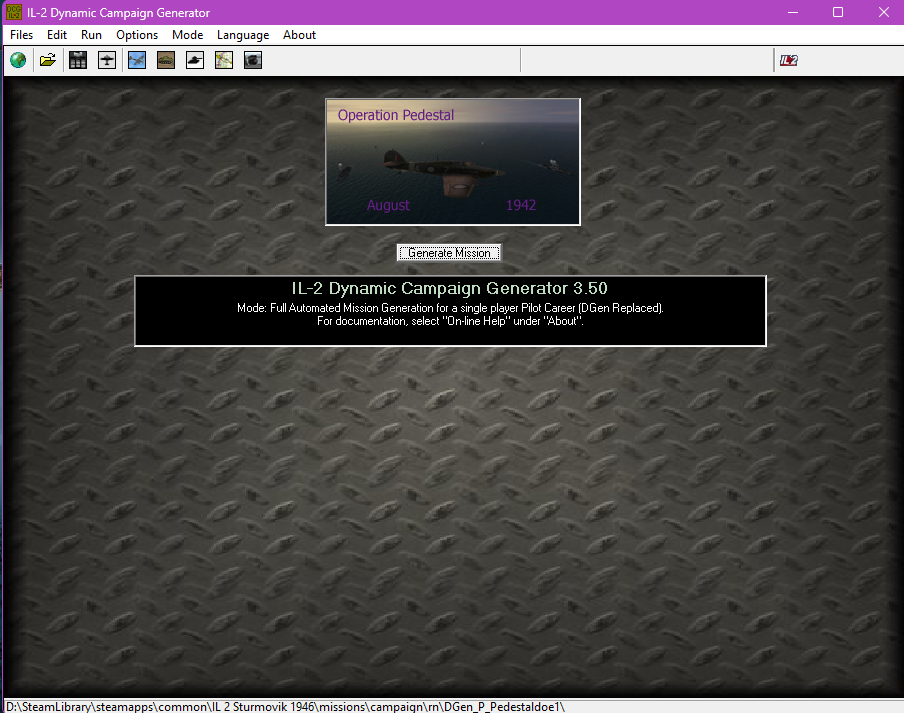Click the camera toolbar icon

253,60
